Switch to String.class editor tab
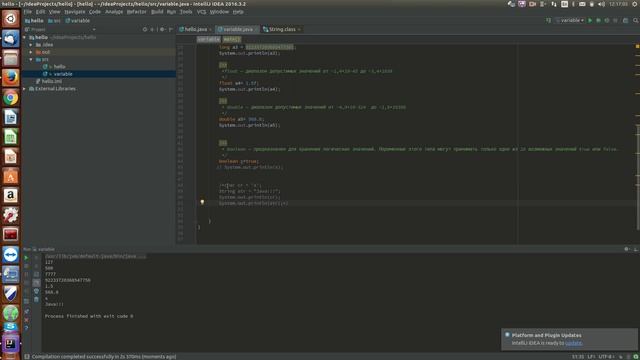This screenshot has height=360, width=640. point(281,29)
